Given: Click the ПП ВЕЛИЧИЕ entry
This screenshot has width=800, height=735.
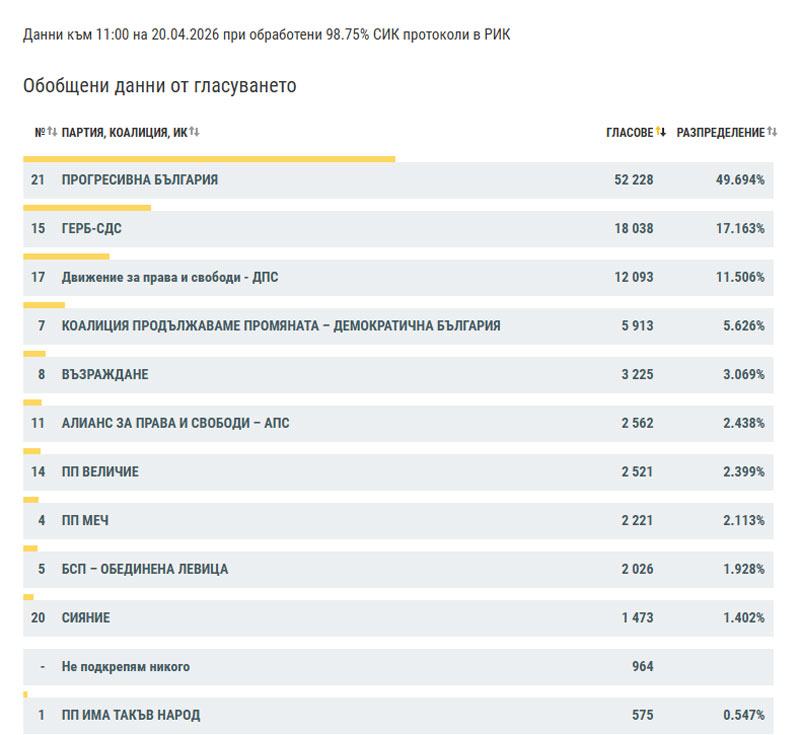Looking at the screenshot, I should tap(100, 471).
